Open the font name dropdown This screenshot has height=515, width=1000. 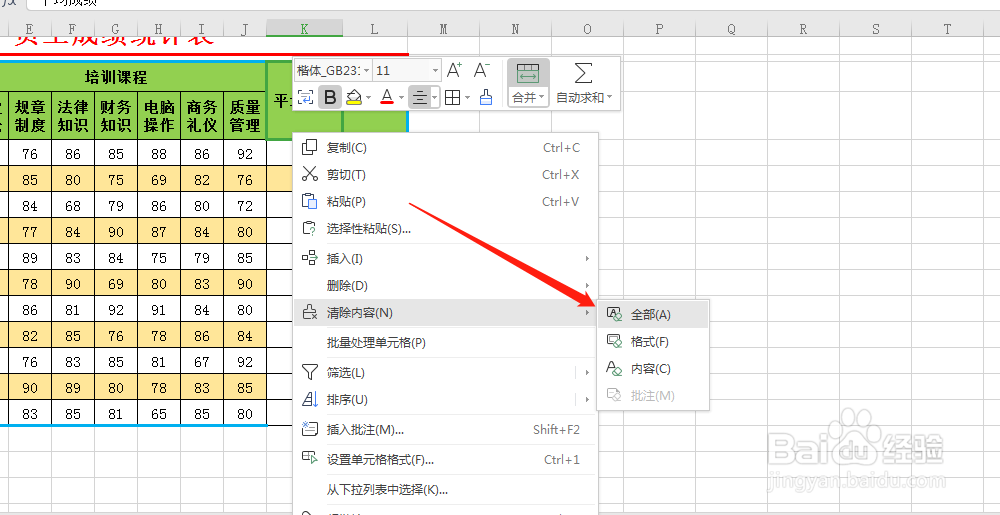click(367, 70)
